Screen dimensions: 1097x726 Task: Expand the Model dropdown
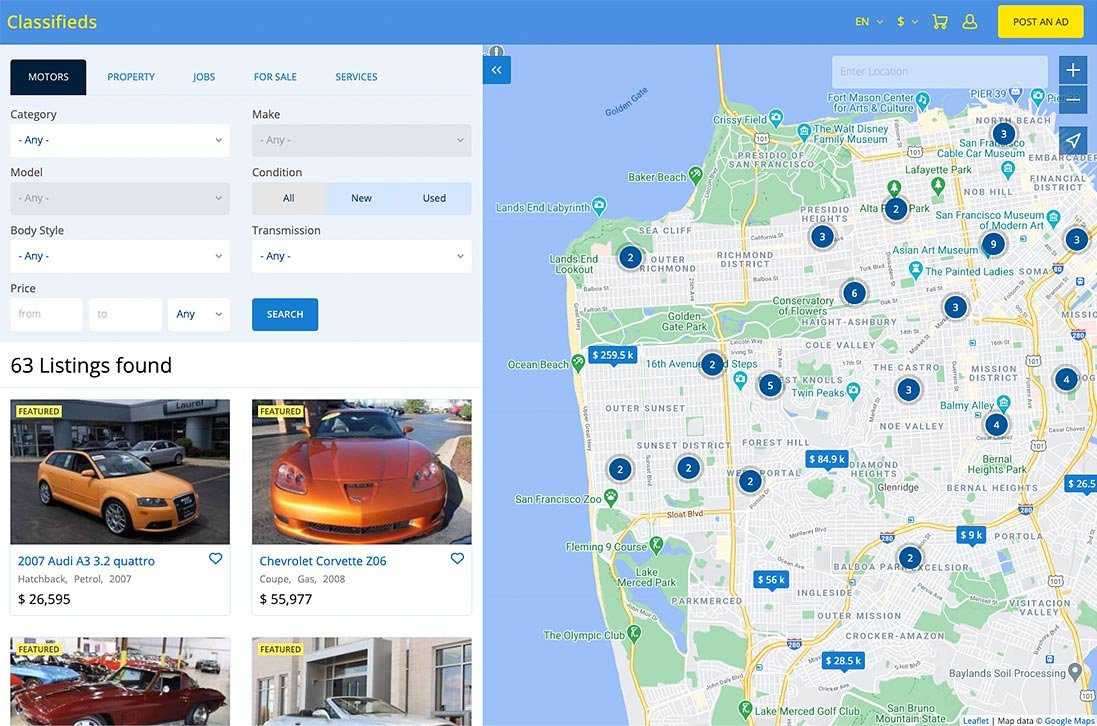click(x=120, y=199)
